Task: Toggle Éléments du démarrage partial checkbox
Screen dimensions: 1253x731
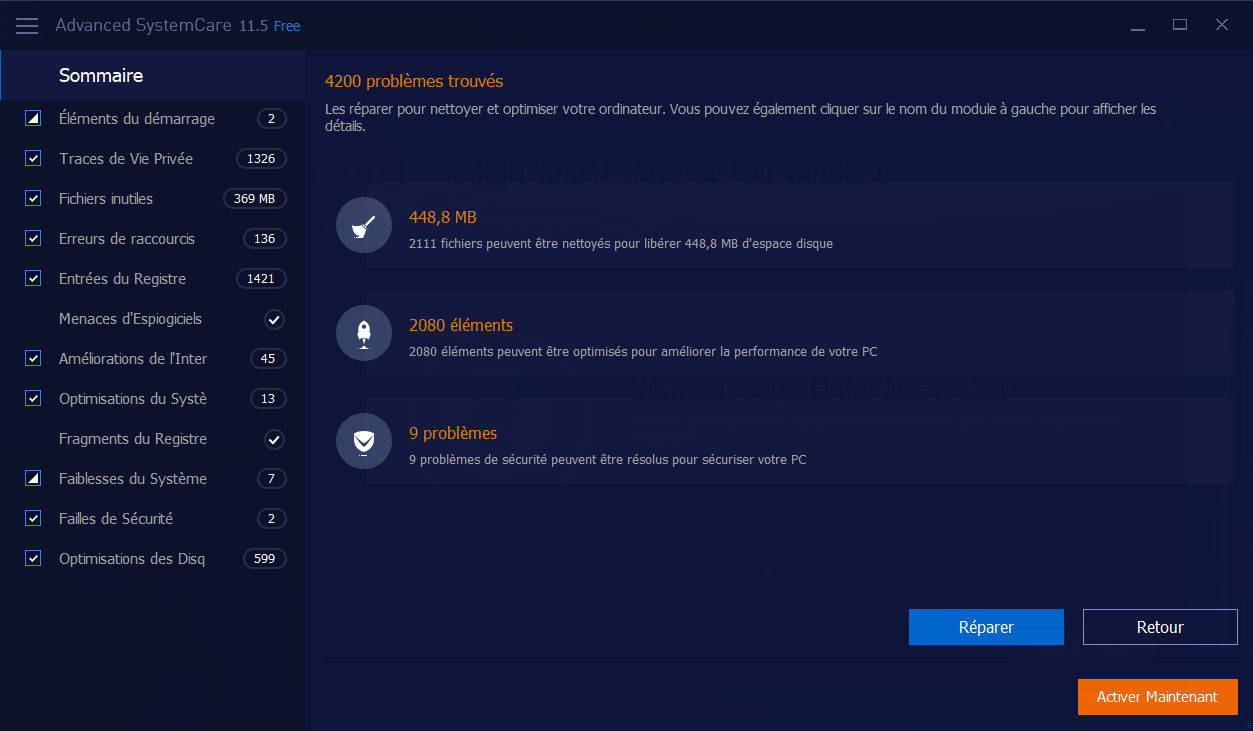Action: [x=33, y=119]
